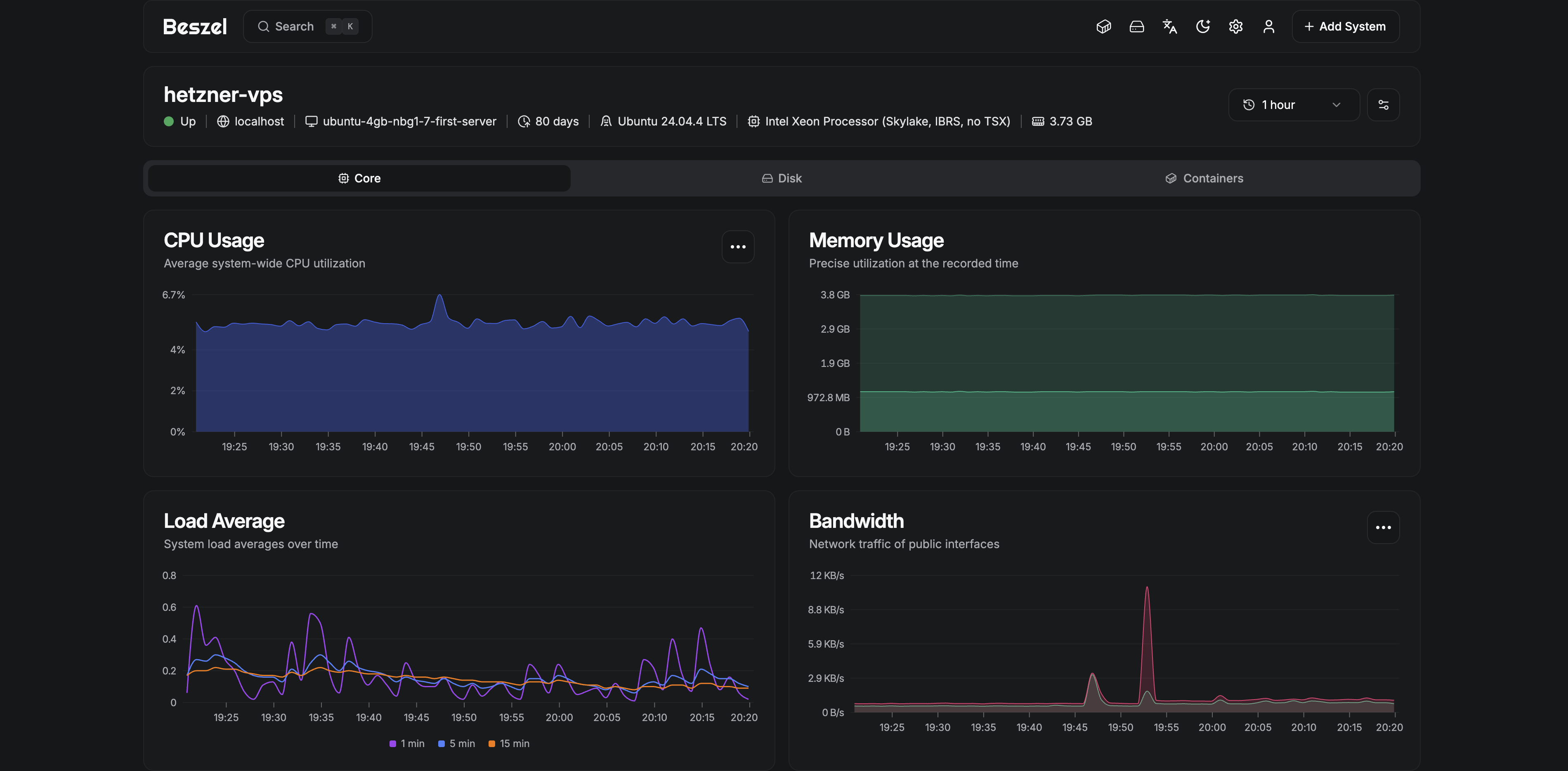Click the chevron arrow of 1 hour
The width and height of the screenshot is (1568, 771).
[1336, 105]
